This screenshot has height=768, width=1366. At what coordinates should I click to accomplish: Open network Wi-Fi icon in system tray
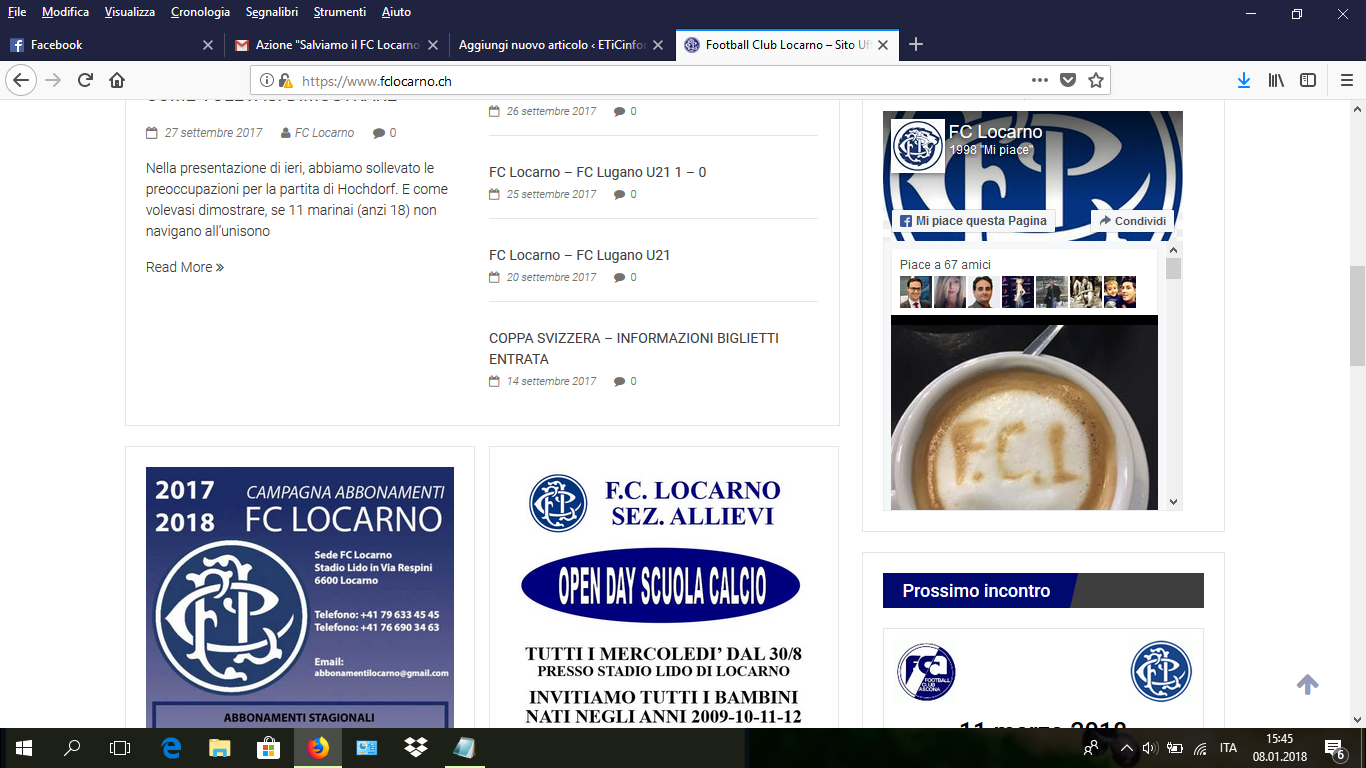[x=1200, y=748]
